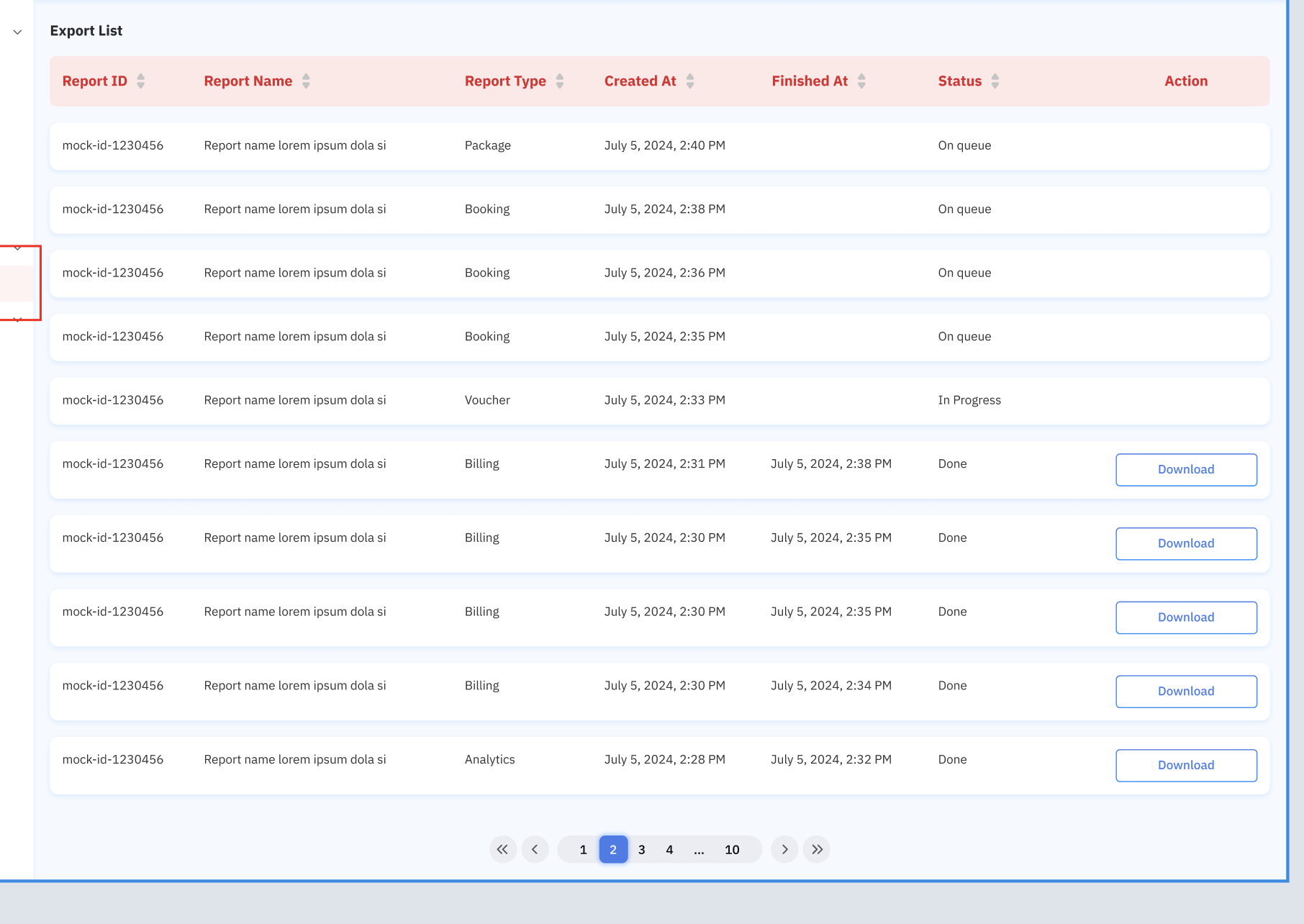
Task: Select page 10 in pagination
Action: pos(732,849)
